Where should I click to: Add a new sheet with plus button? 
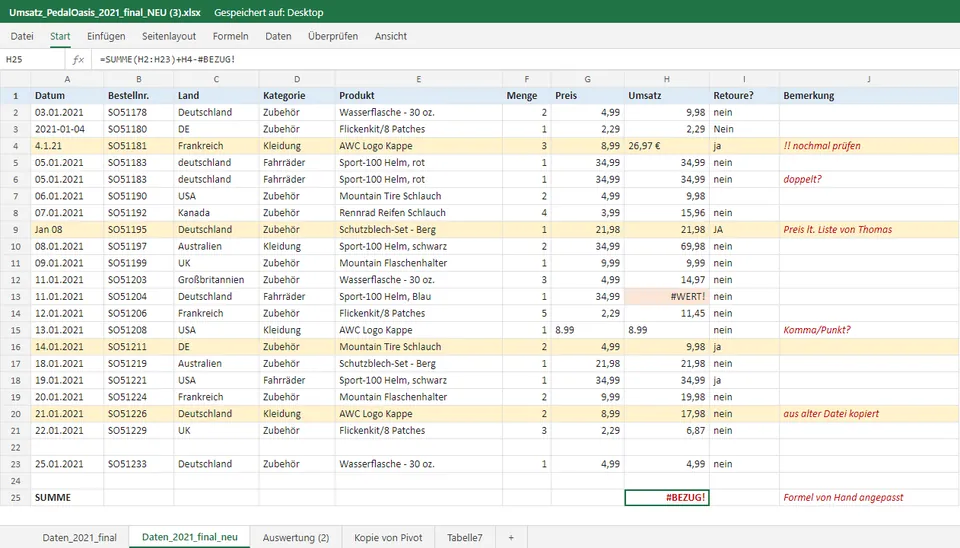[x=511, y=538]
